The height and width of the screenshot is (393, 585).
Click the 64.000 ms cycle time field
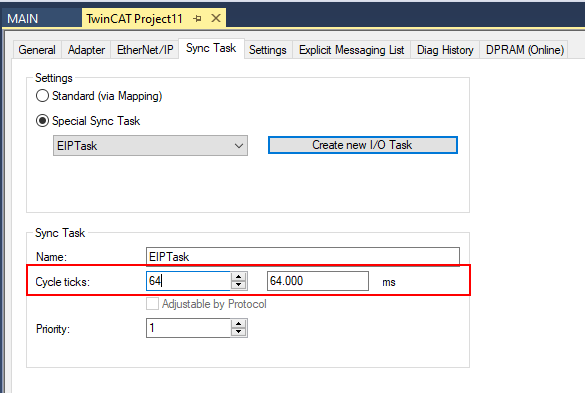(x=318, y=281)
